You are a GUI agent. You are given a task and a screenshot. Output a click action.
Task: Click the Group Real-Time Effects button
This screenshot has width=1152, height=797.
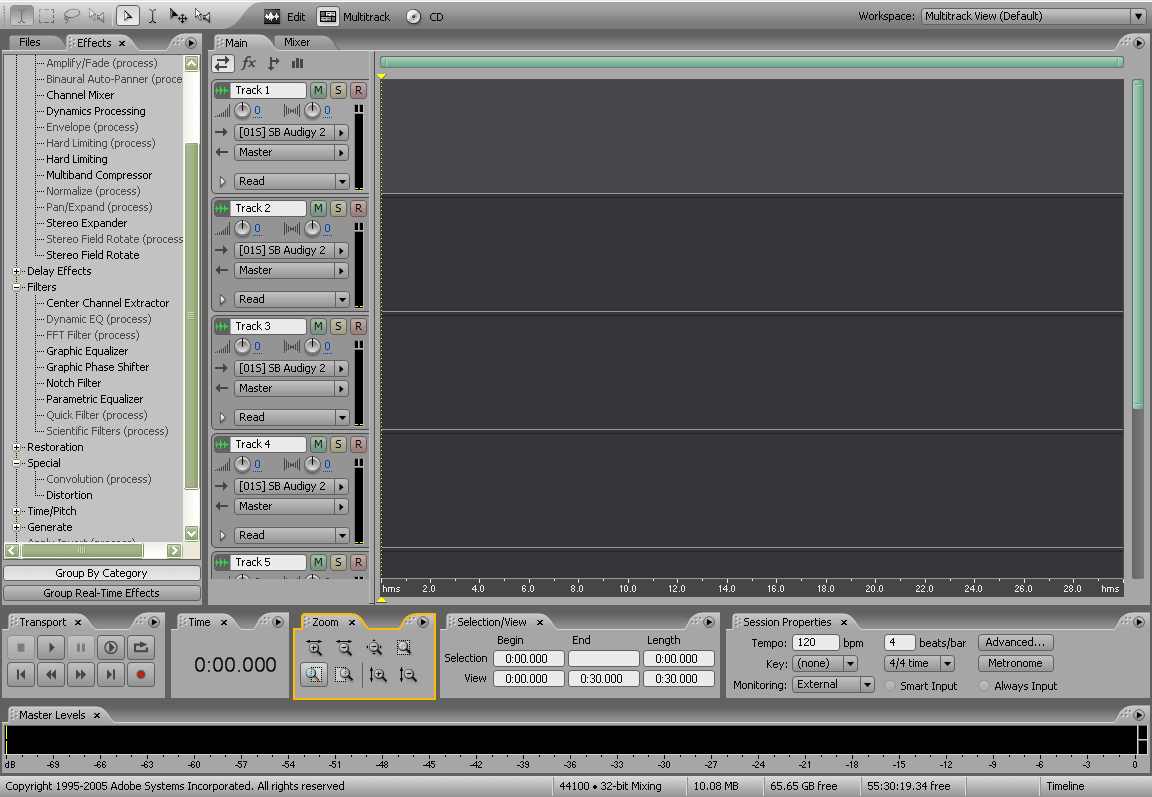click(101, 593)
